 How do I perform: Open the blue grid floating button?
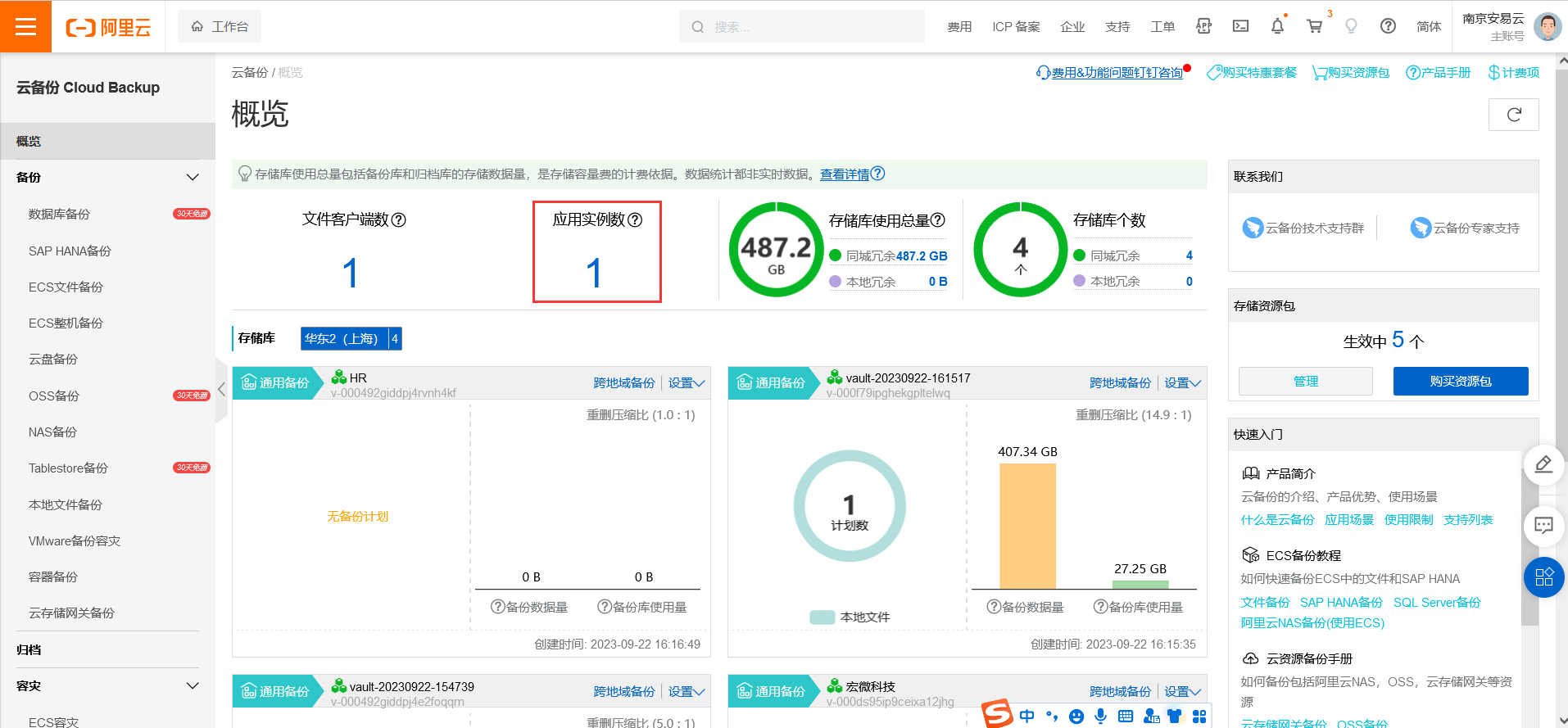click(1543, 577)
